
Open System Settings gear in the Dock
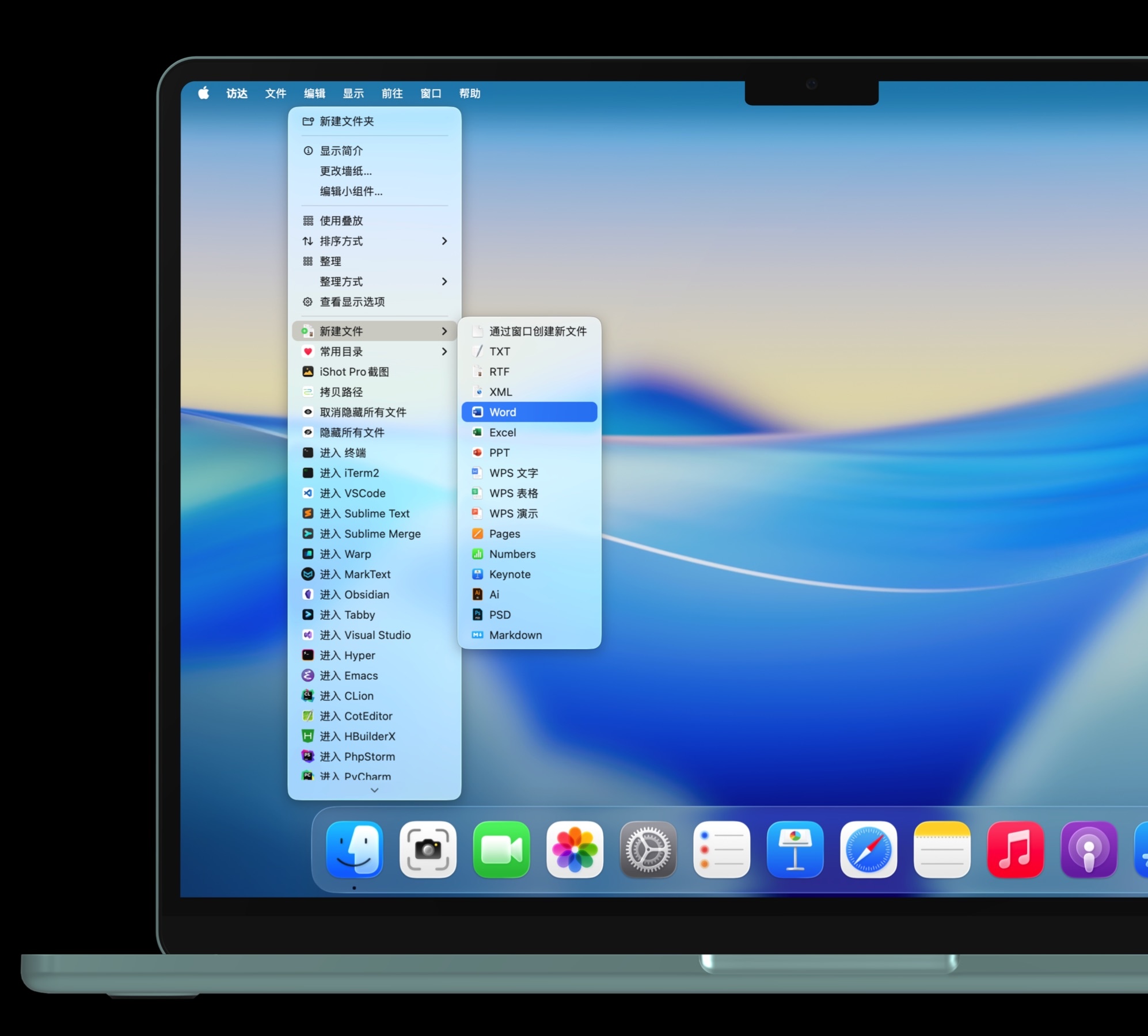pos(648,849)
